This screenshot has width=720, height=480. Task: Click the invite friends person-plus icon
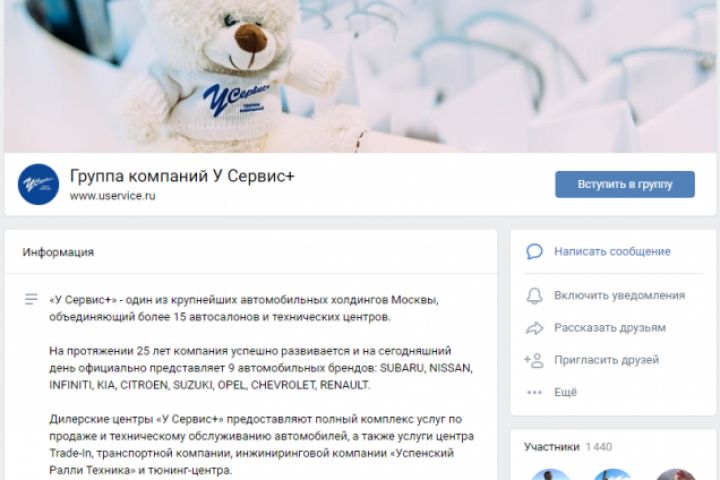(x=534, y=361)
